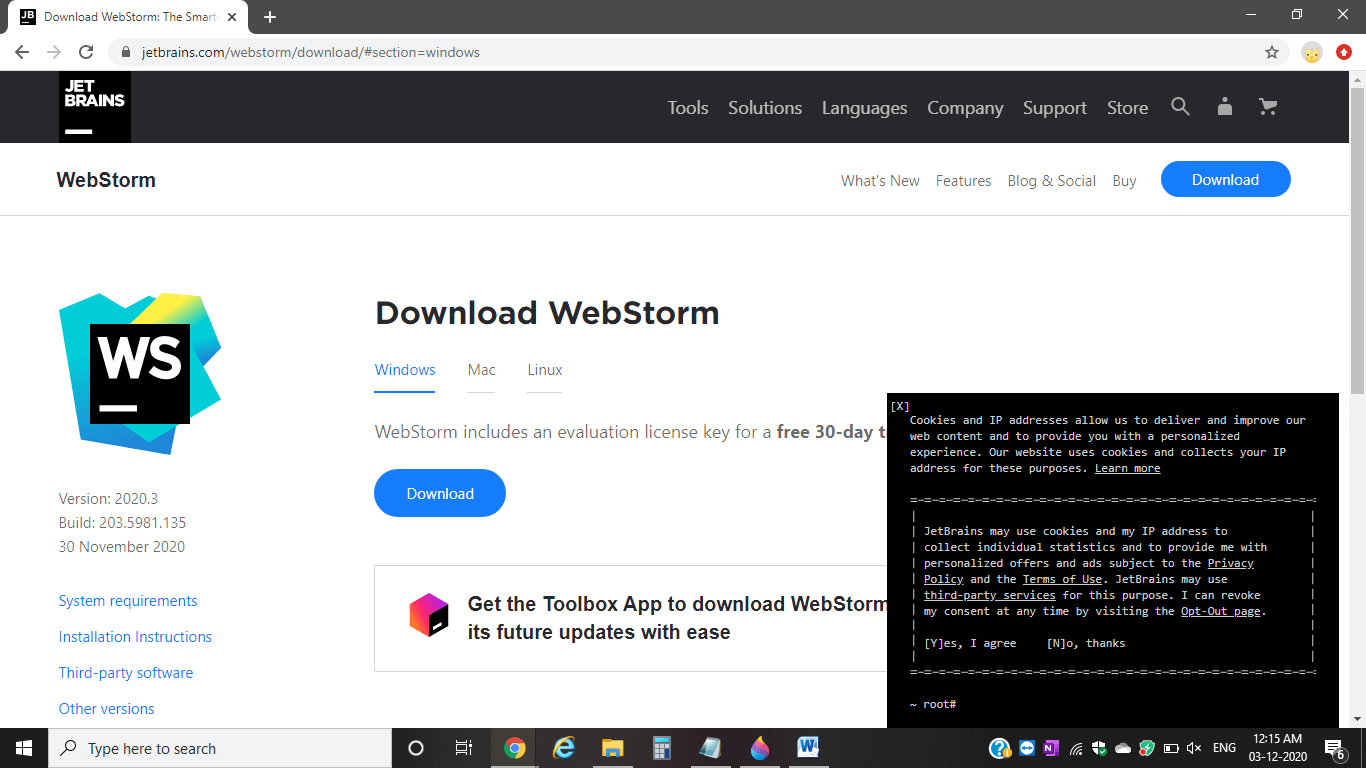Open Installation Instructions link
Screen dimensions: 1366x768
pyautogui.click(x=135, y=637)
